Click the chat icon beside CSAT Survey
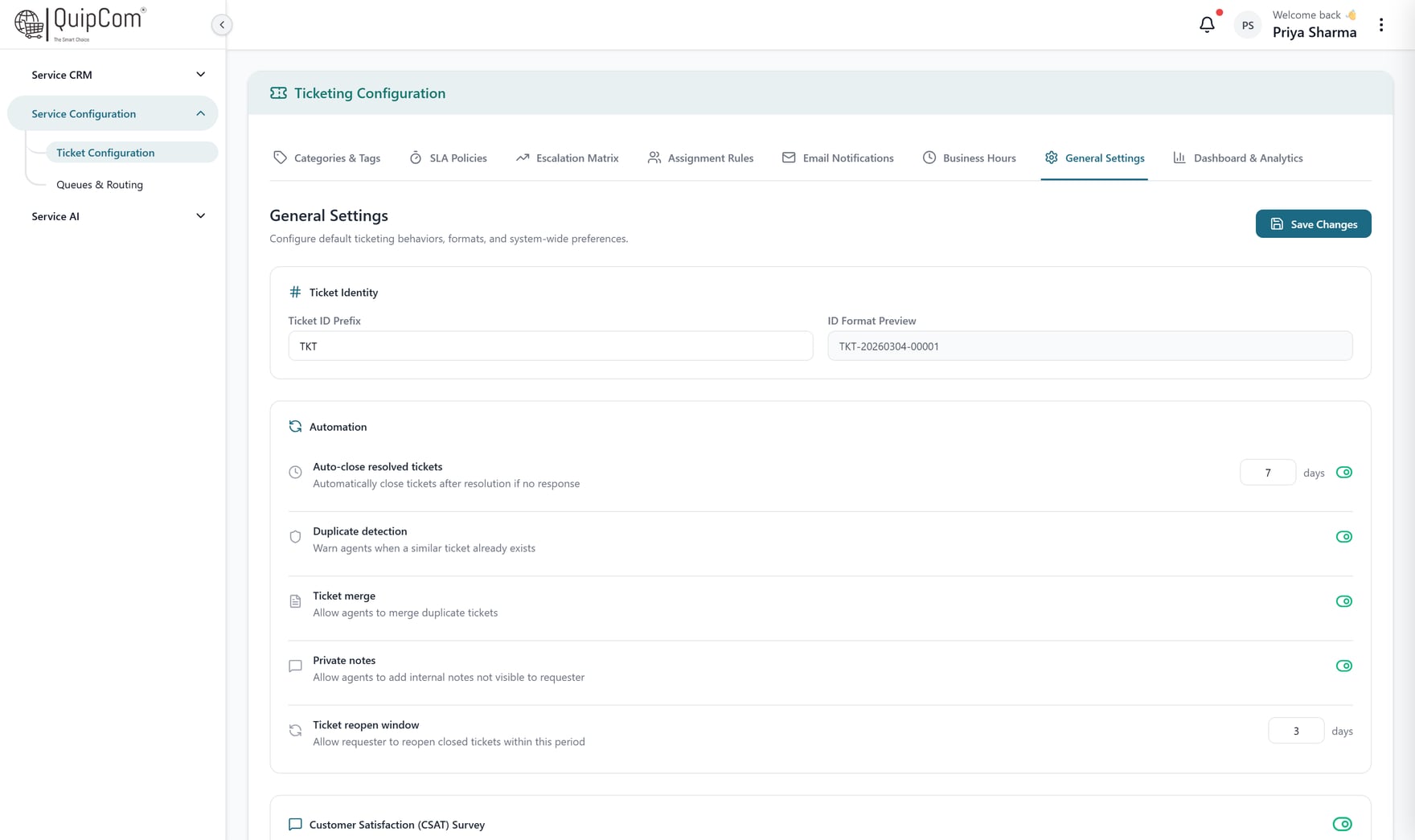The image size is (1415, 840). click(x=295, y=824)
